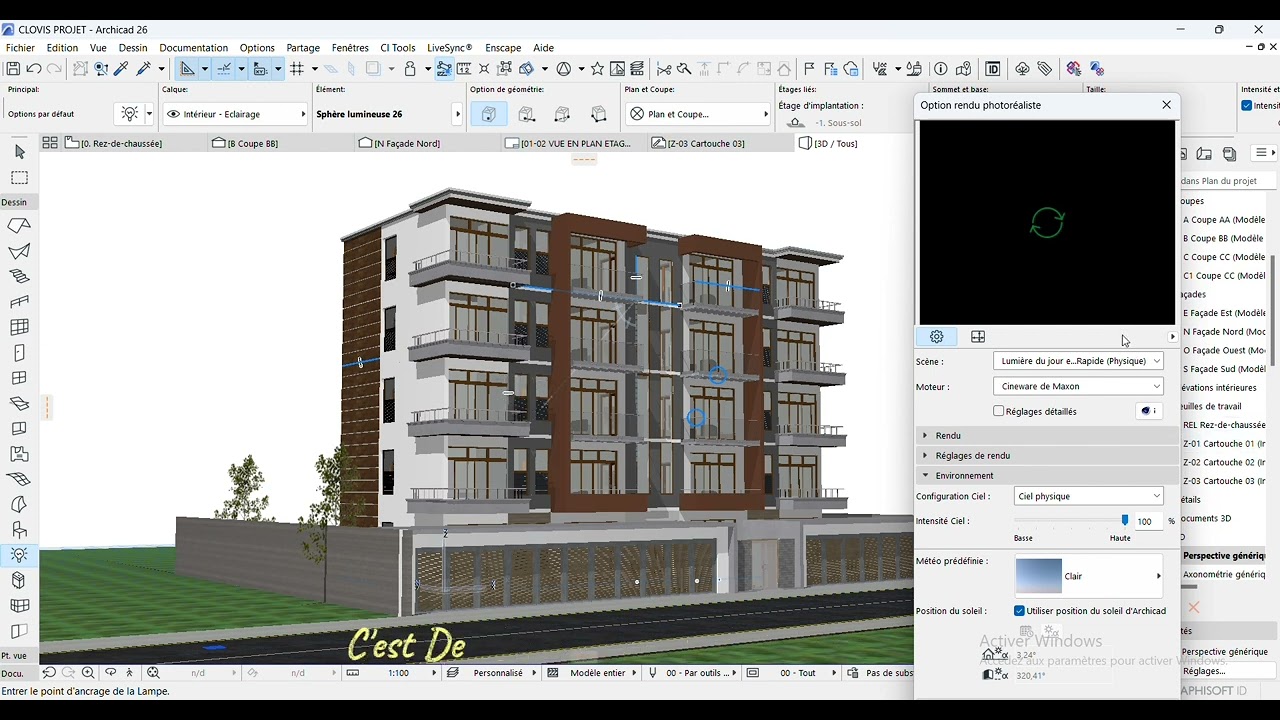Viewport: 1280px width, 720px height.
Task: Close the Option rendu photoréaliste panel
Action: [x=1166, y=105]
